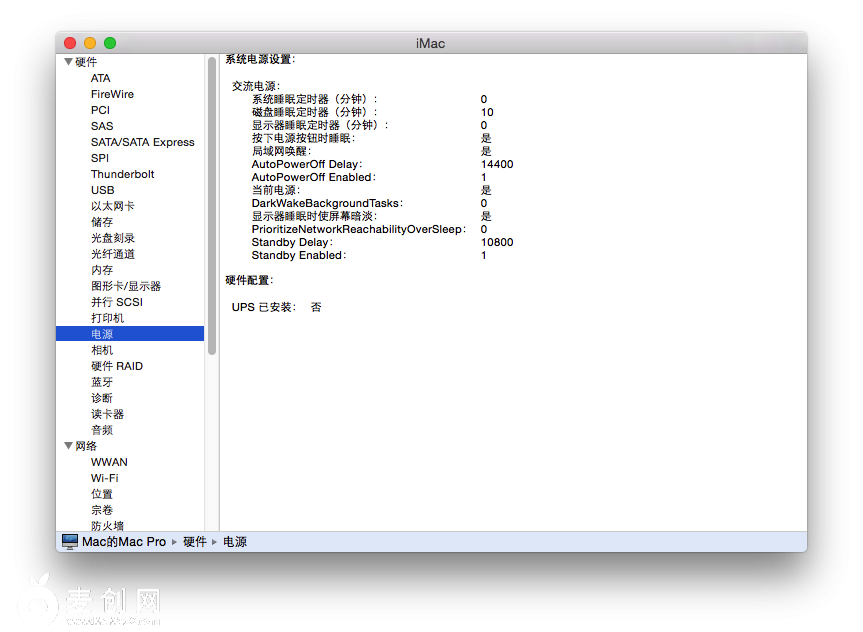This screenshot has height=632, width=863.
Task: Open 图形卡/显示器 entry
Action: pos(125,286)
